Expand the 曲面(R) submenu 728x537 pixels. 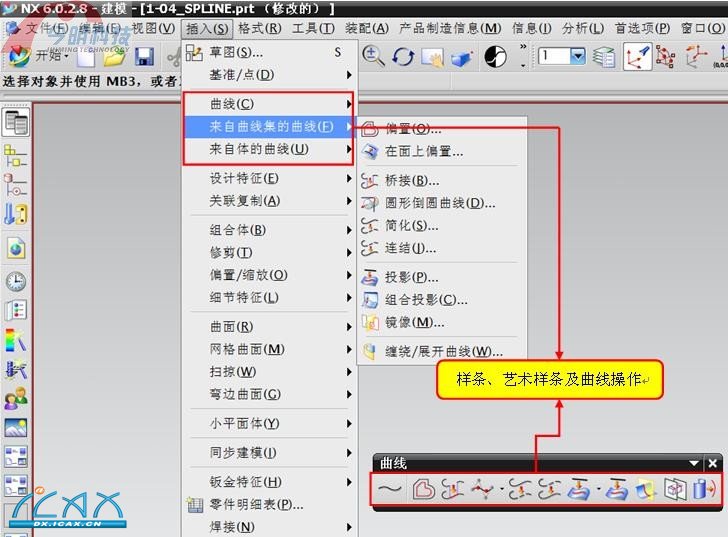(269, 327)
